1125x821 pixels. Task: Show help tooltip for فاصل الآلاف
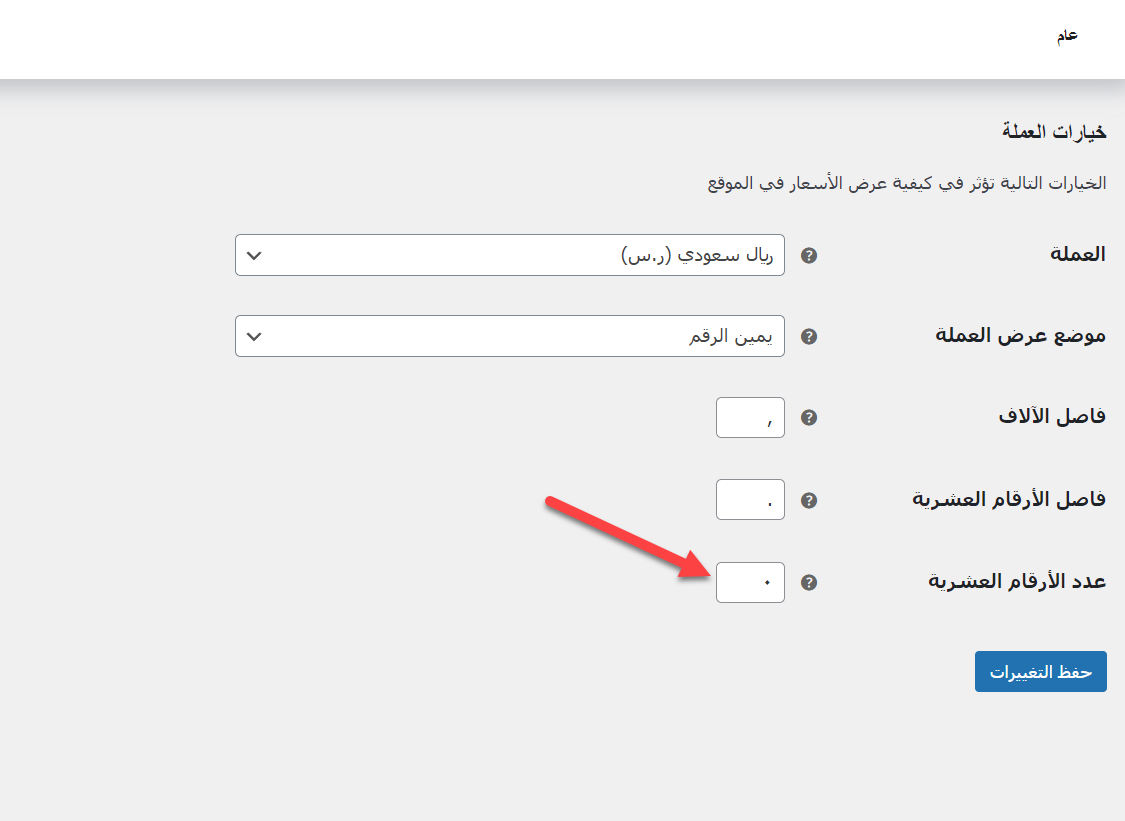click(810, 418)
